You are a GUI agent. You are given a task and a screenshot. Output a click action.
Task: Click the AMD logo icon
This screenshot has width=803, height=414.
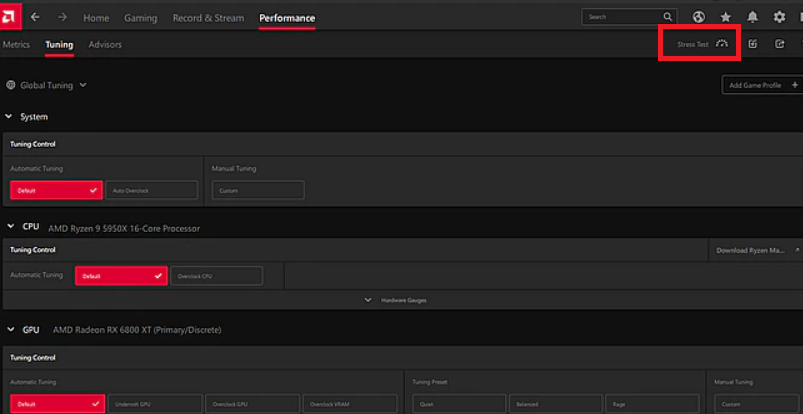(10, 17)
